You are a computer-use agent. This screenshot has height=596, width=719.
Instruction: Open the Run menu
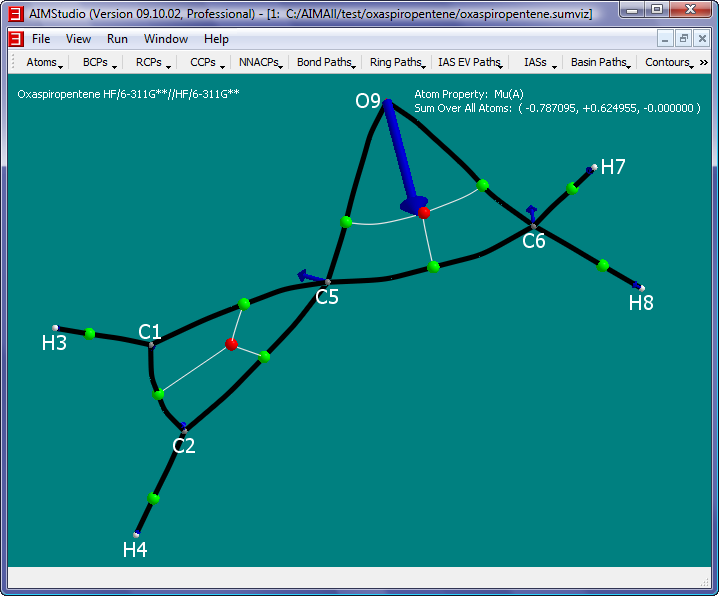117,39
